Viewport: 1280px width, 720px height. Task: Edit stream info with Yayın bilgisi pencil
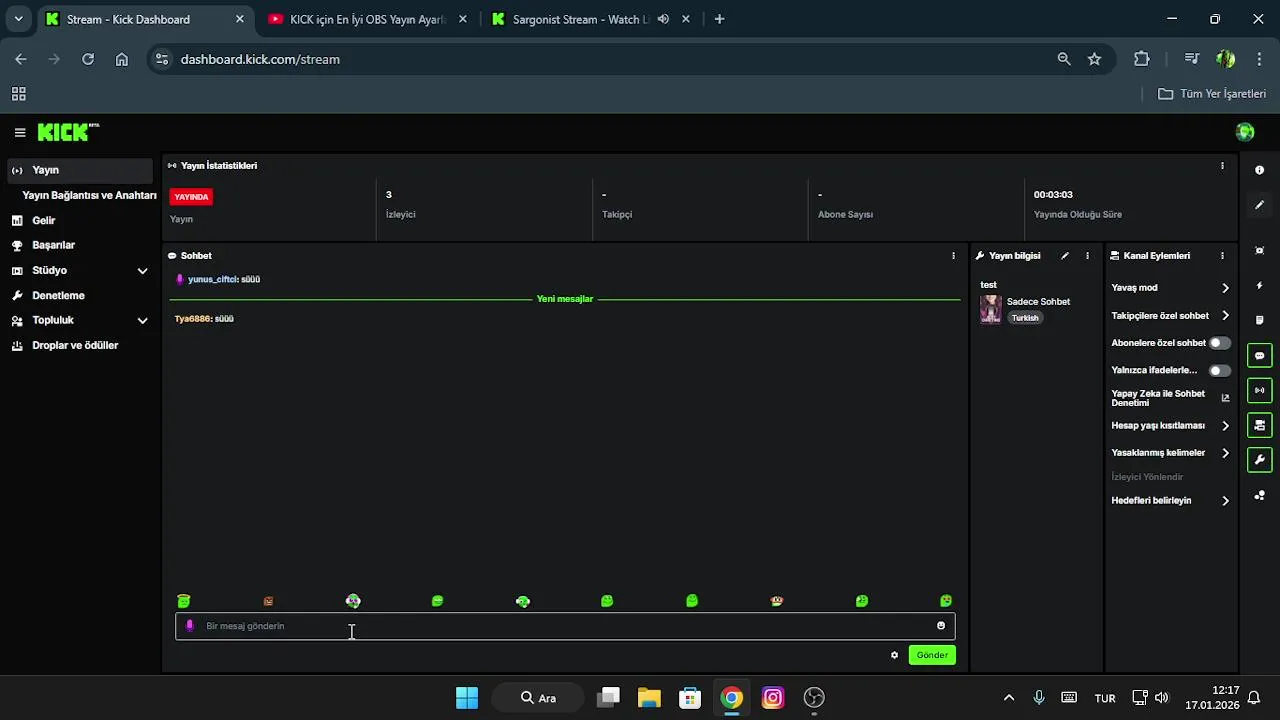(x=1065, y=256)
